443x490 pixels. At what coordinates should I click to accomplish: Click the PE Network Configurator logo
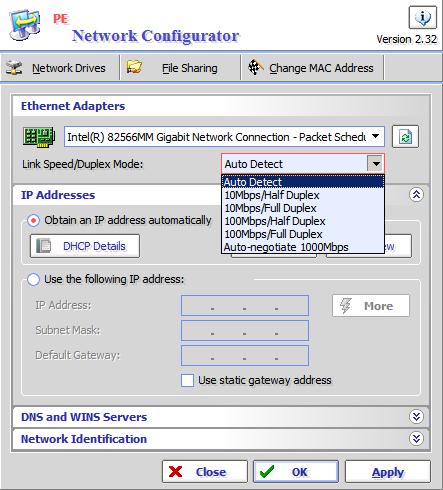pyautogui.click(x=25, y=25)
